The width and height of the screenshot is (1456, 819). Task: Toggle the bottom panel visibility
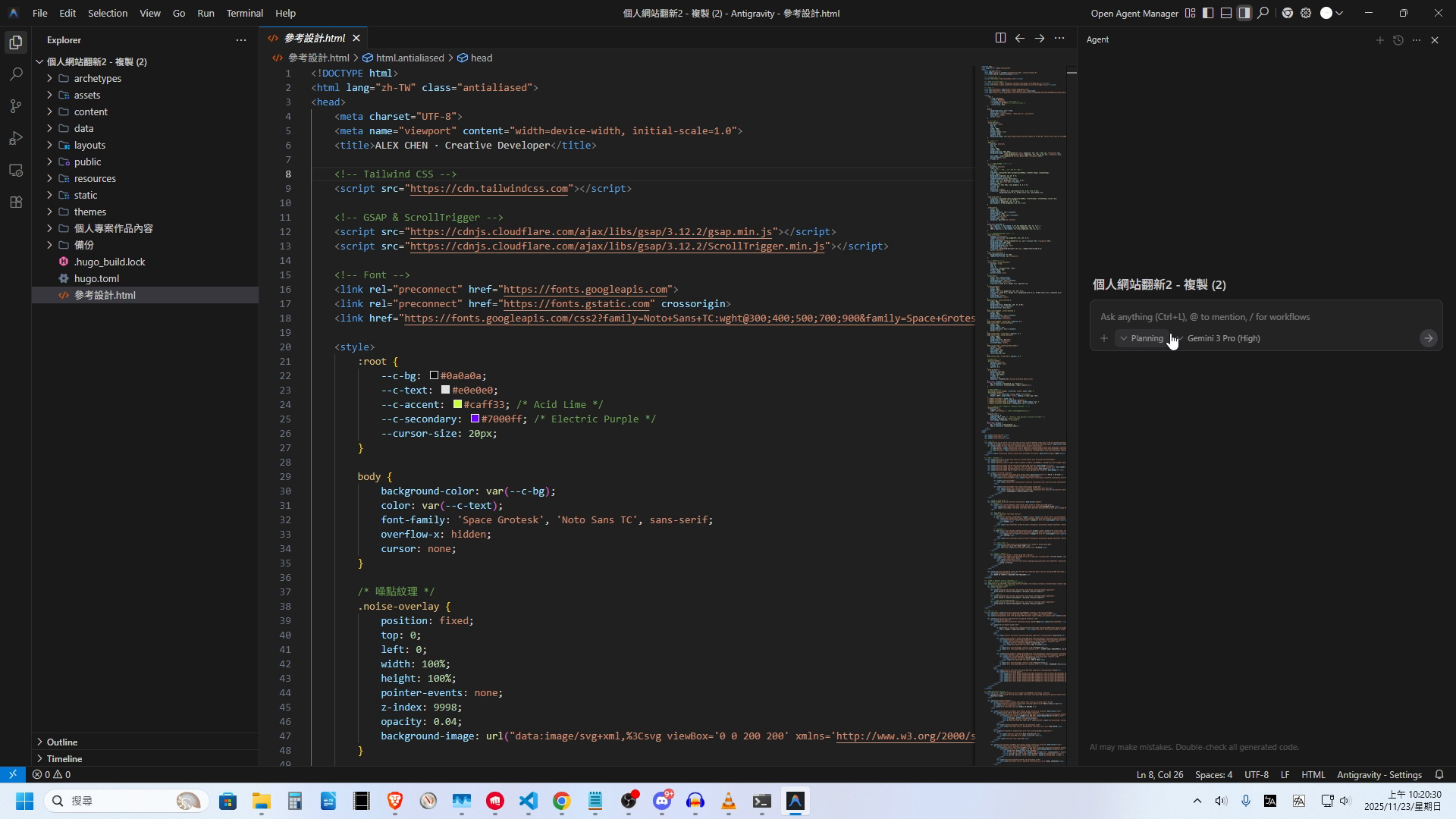point(1226,13)
